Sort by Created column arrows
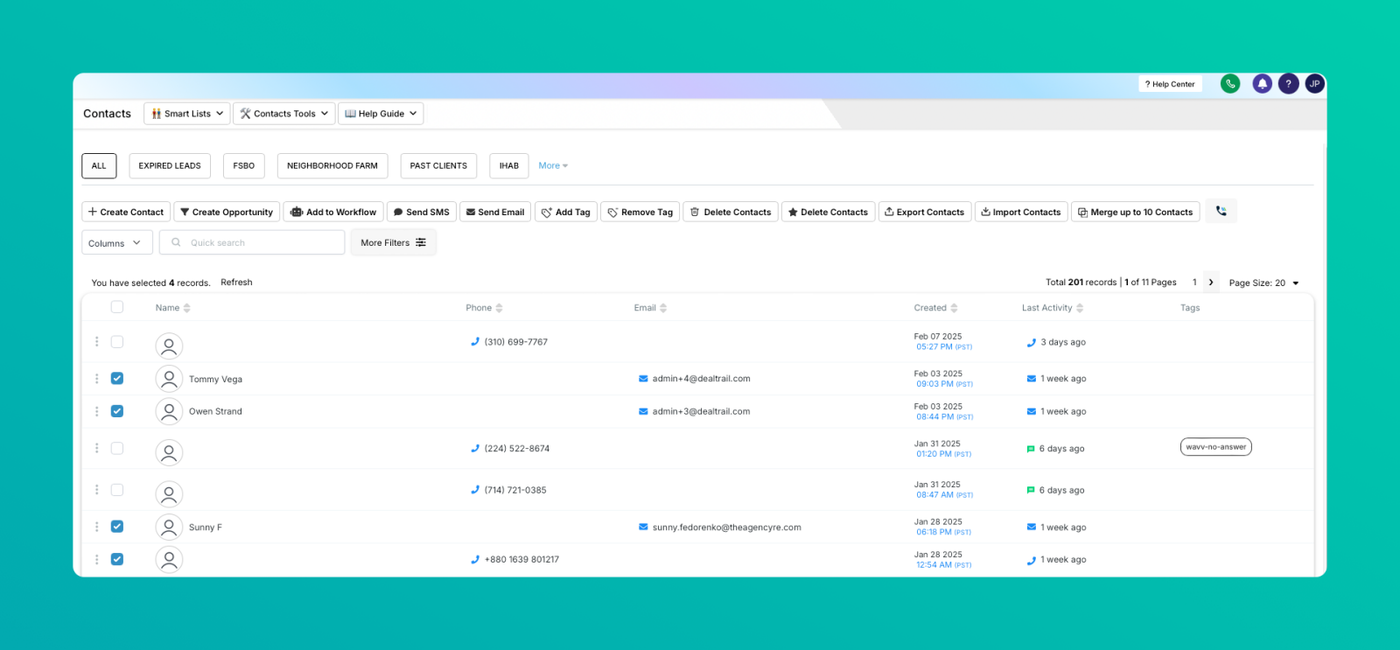Image resolution: width=1400 pixels, height=650 pixels. (954, 308)
